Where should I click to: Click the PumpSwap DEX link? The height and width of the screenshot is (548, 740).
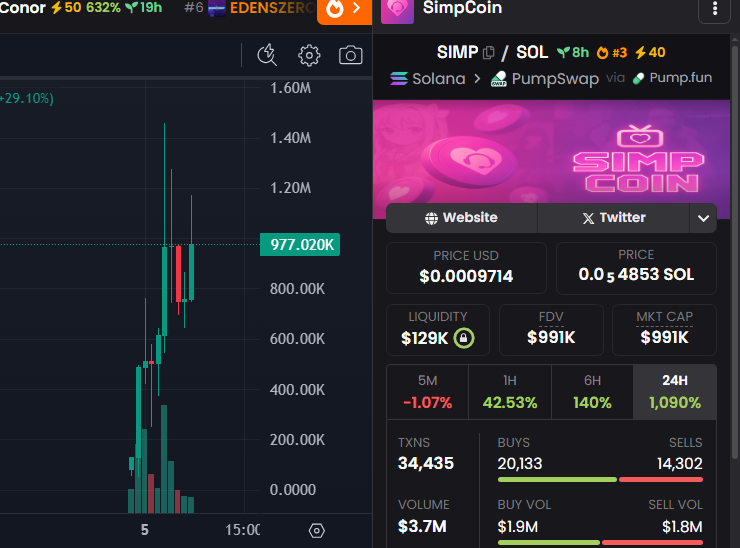click(545, 78)
